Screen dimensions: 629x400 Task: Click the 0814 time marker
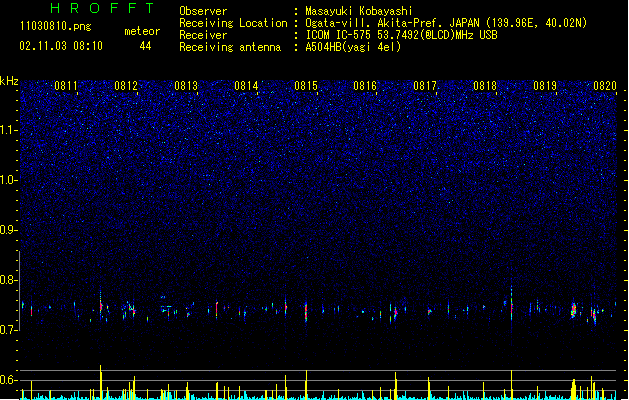coord(246,86)
